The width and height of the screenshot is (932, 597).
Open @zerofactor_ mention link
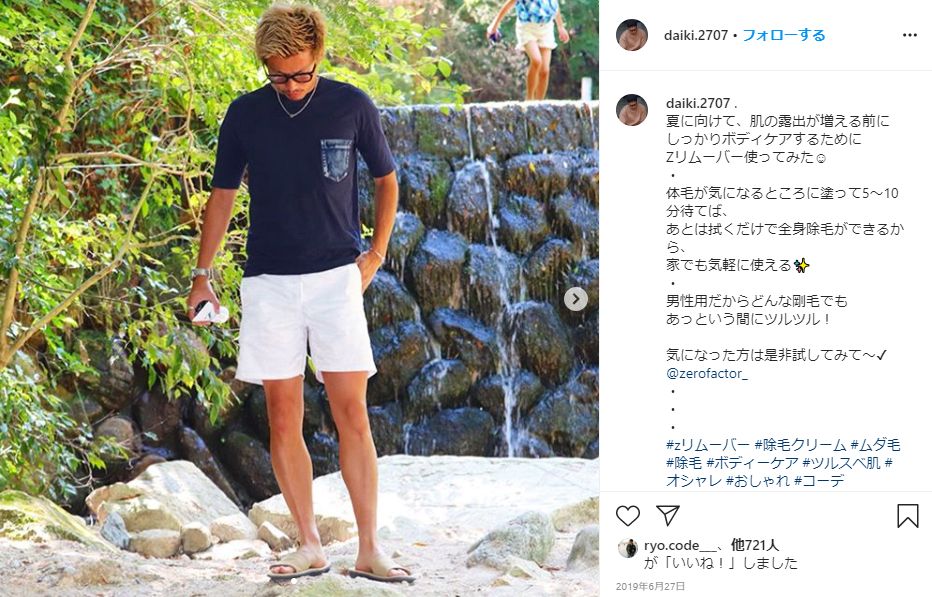click(707, 373)
